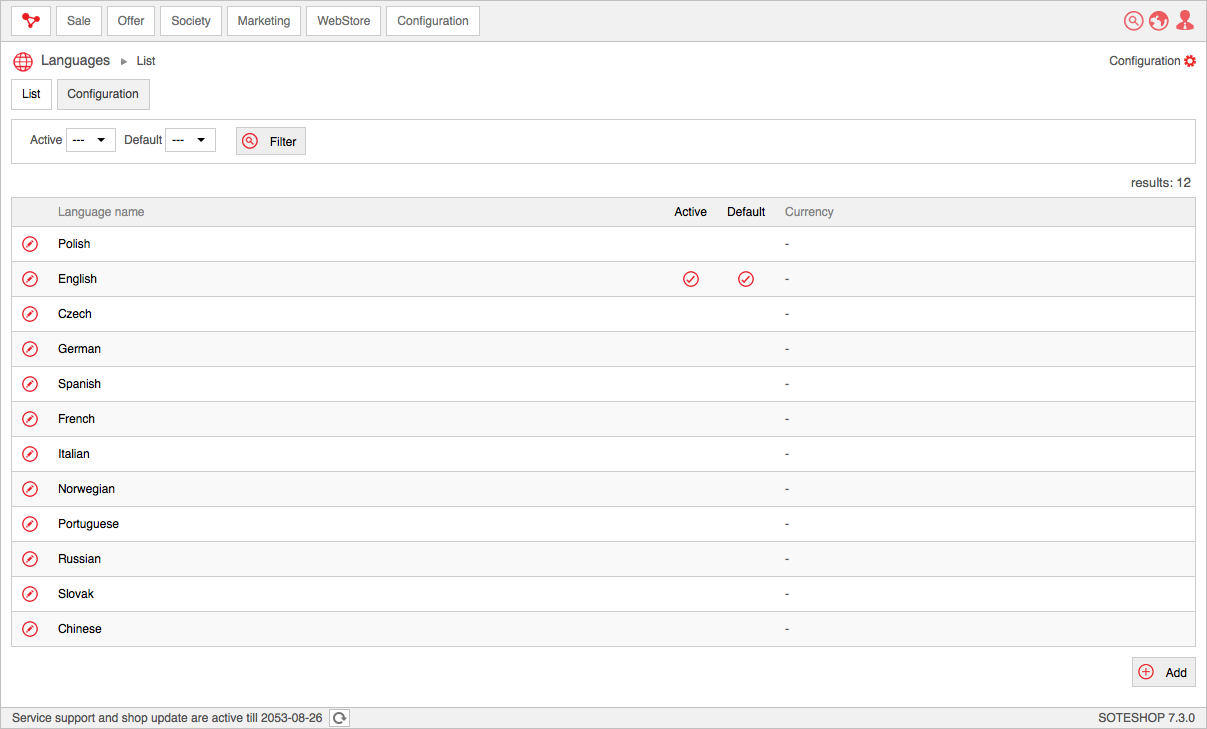Screen dimensions: 1207x729
Task: Click the 'results: 12' count text
Action: point(1161,183)
